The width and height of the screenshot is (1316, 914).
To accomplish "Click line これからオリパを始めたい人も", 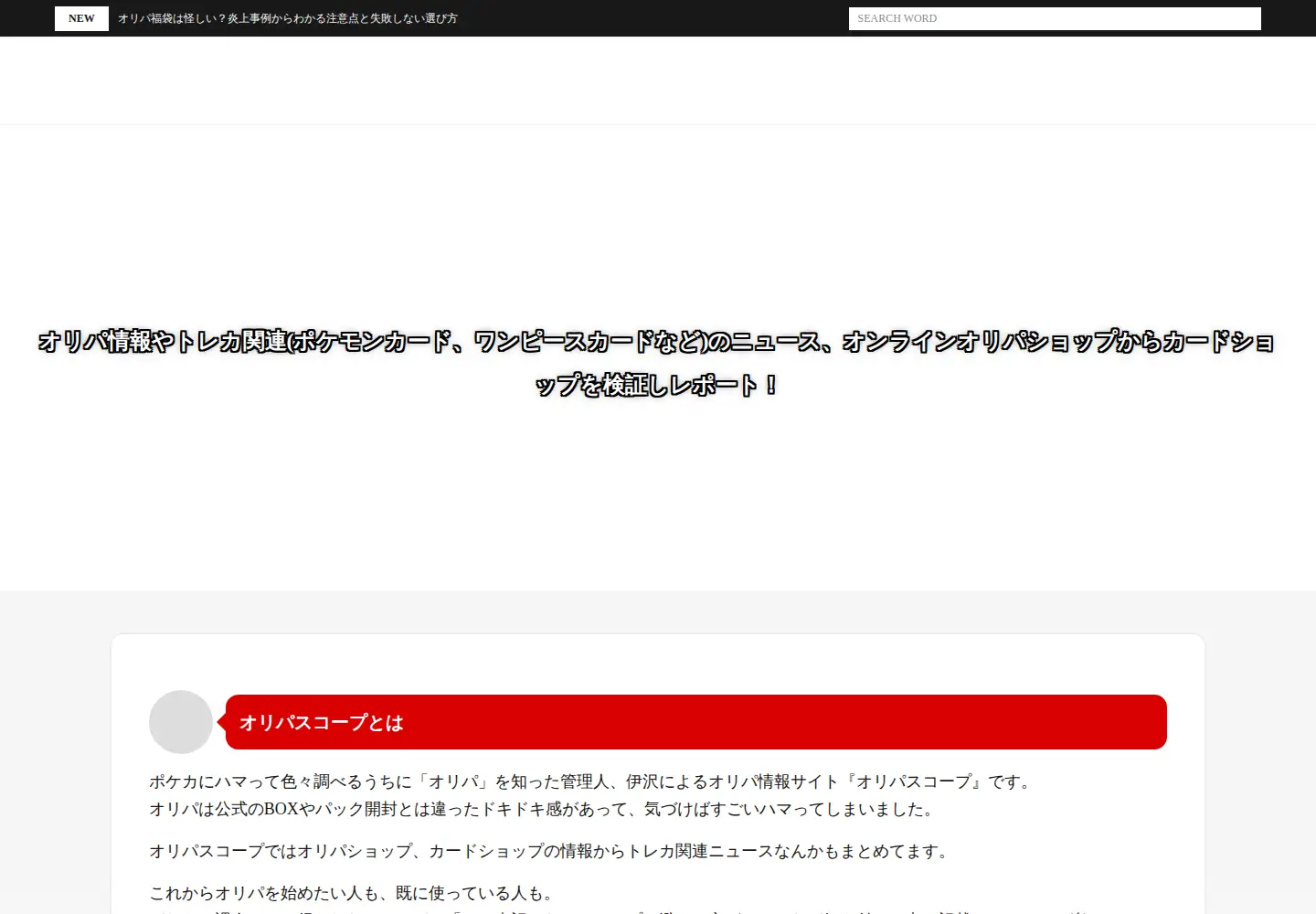I will [354, 893].
